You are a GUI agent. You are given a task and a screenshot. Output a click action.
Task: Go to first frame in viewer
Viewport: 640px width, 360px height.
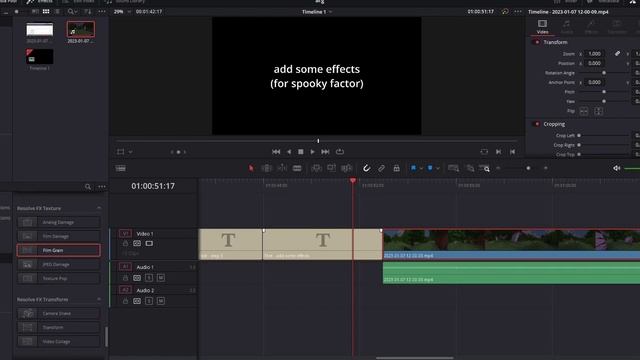point(276,152)
